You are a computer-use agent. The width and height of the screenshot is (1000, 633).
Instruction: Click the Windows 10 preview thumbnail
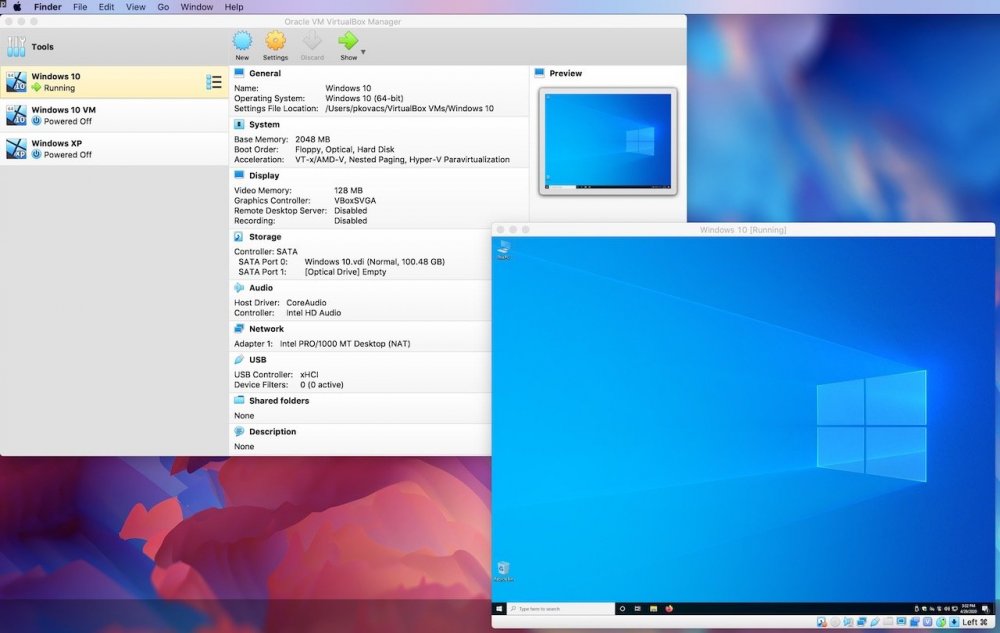click(x=608, y=141)
